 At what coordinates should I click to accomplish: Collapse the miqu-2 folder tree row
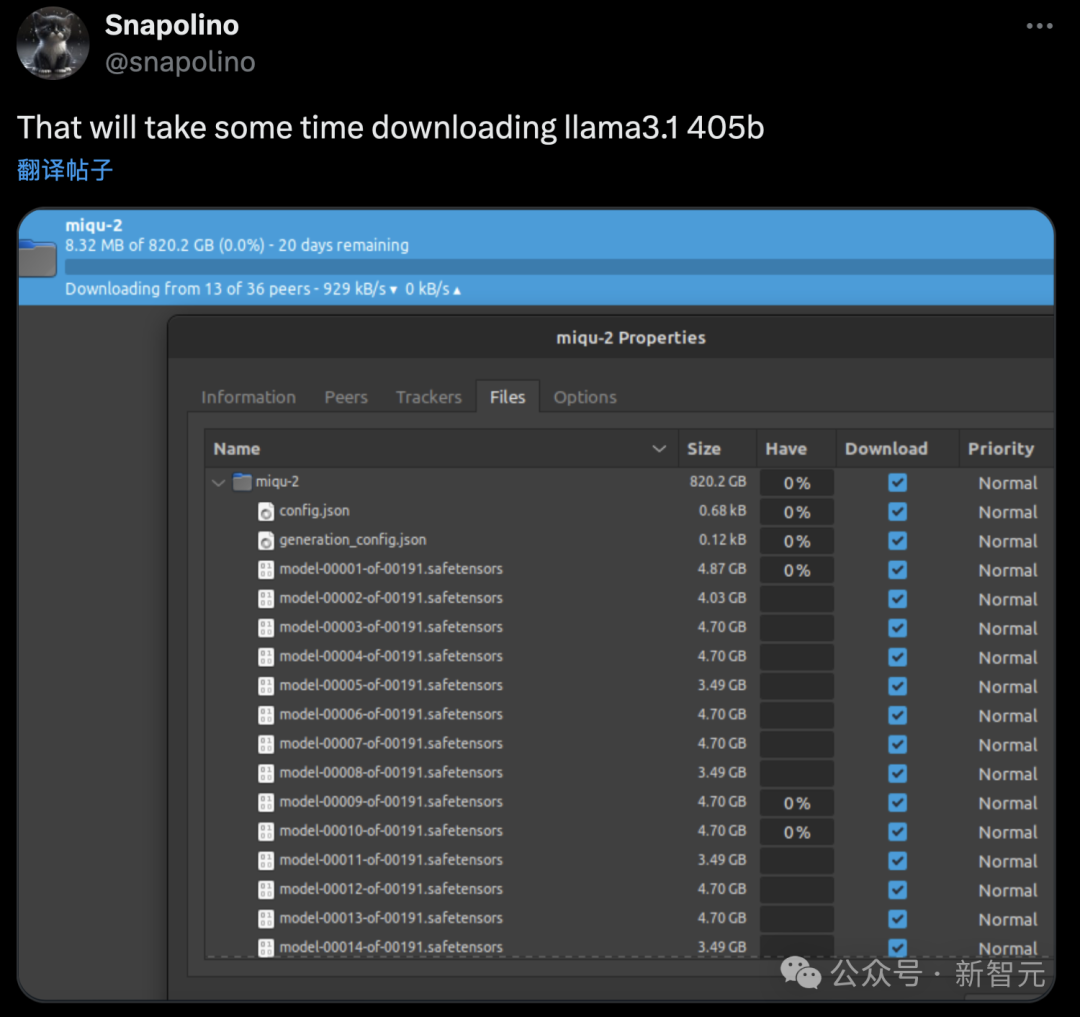(x=218, y=483)
